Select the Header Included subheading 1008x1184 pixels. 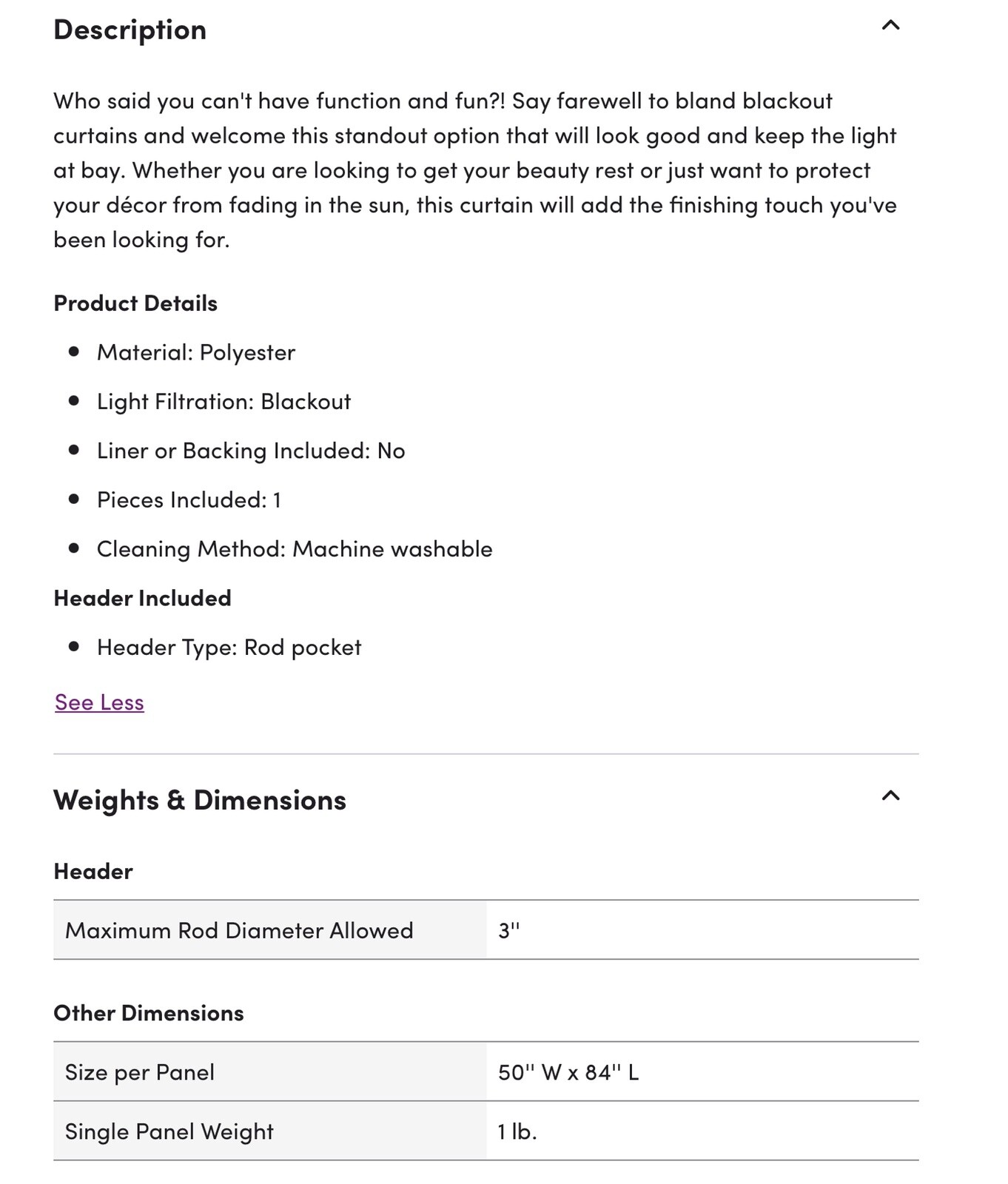(x=142, y=598)
